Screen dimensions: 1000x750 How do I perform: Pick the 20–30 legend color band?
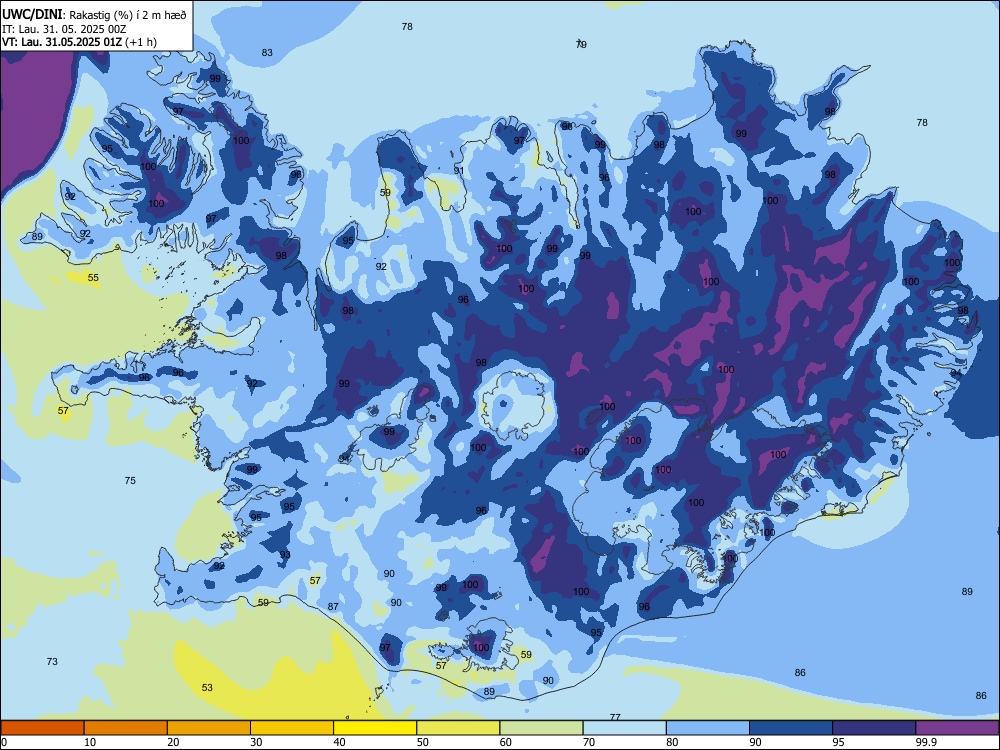209,728
